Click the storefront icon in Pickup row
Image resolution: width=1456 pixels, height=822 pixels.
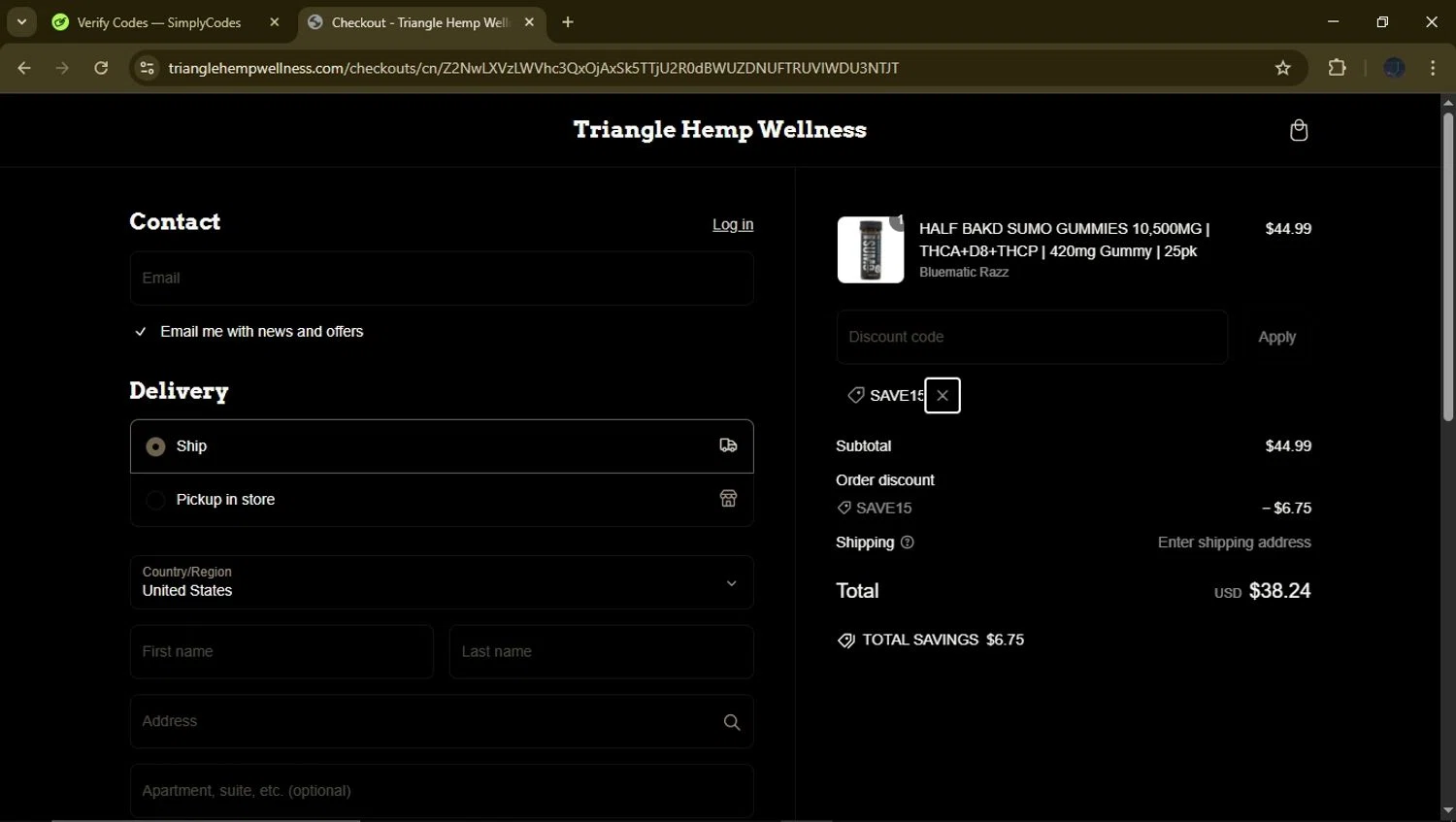click(728, 499)
